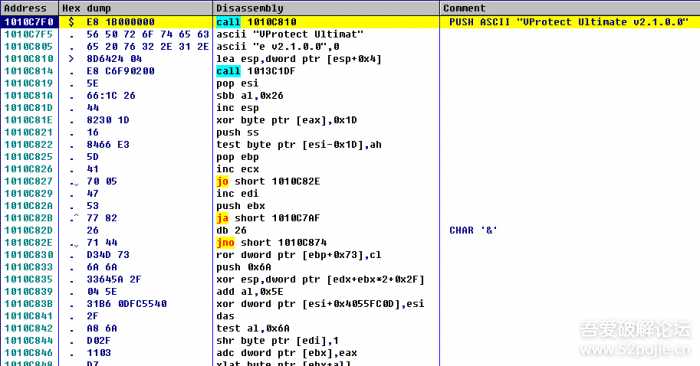This screenshot has height=366, width=700.
Task: Click instruction call 1013C1DF
Action: tap(256, 71)
